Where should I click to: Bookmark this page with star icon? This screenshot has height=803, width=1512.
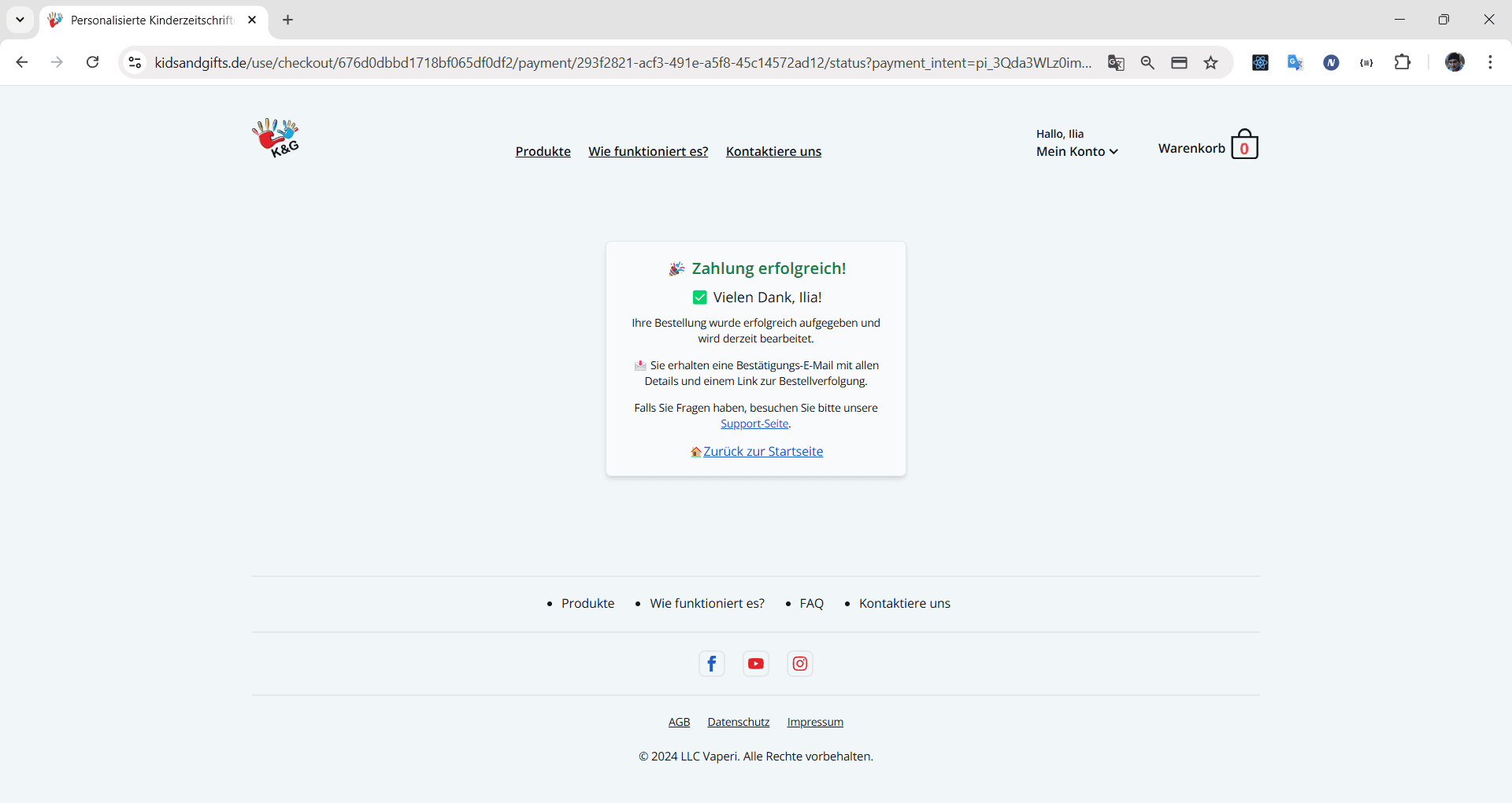1211,63
